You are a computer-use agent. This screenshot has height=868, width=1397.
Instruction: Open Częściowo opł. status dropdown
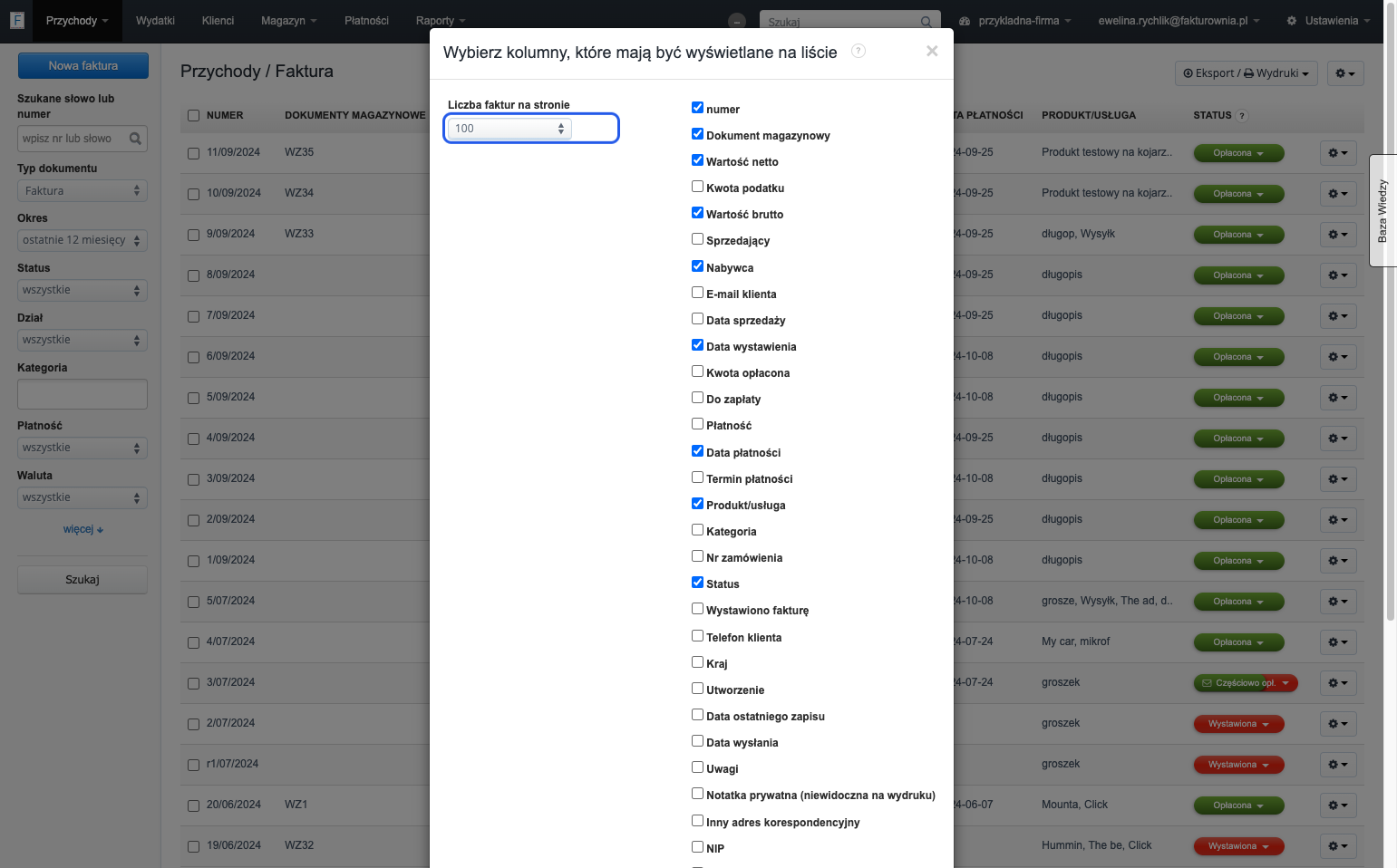point(1246,683)
